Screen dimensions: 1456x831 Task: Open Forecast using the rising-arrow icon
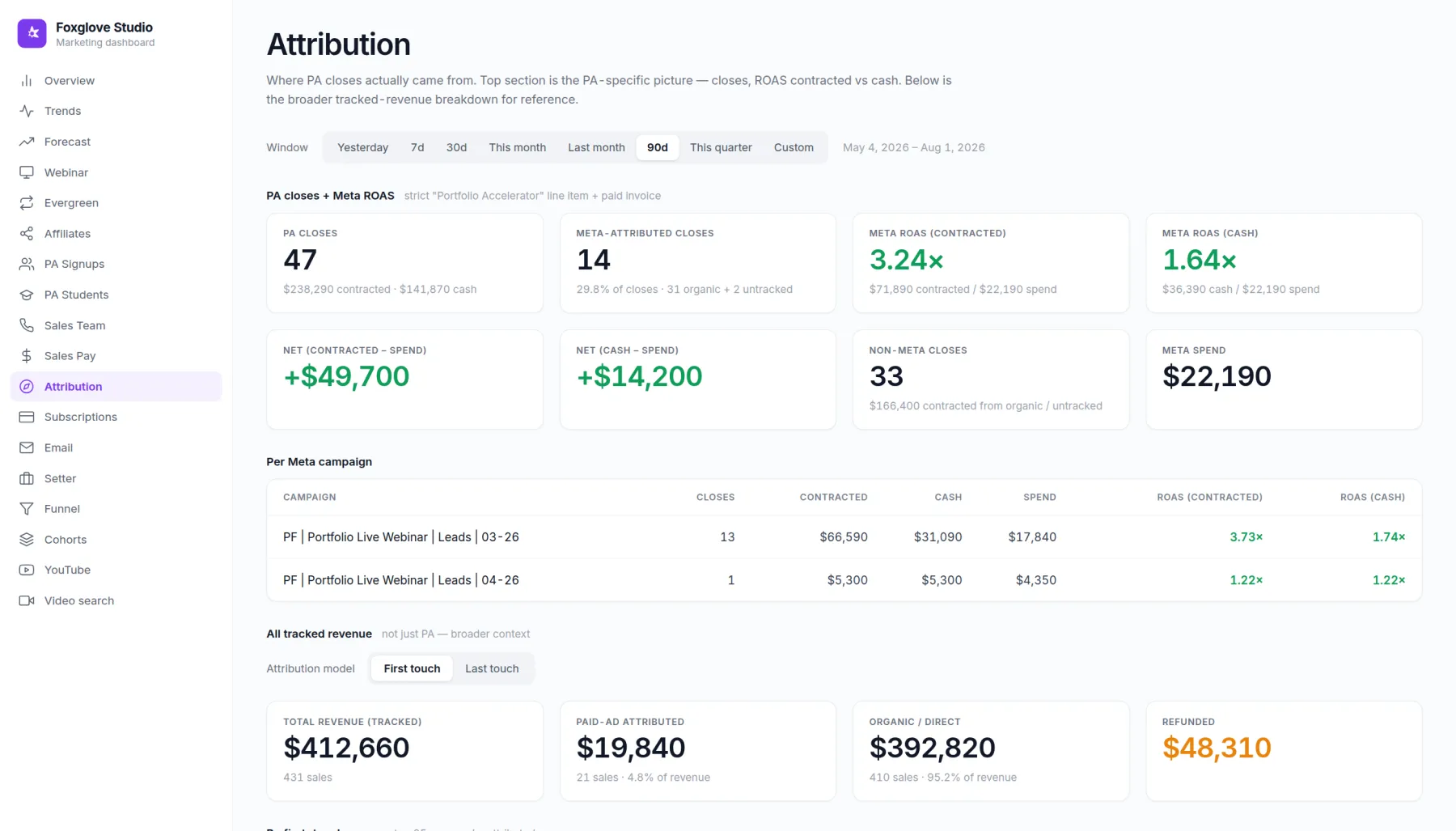(27, 142)
